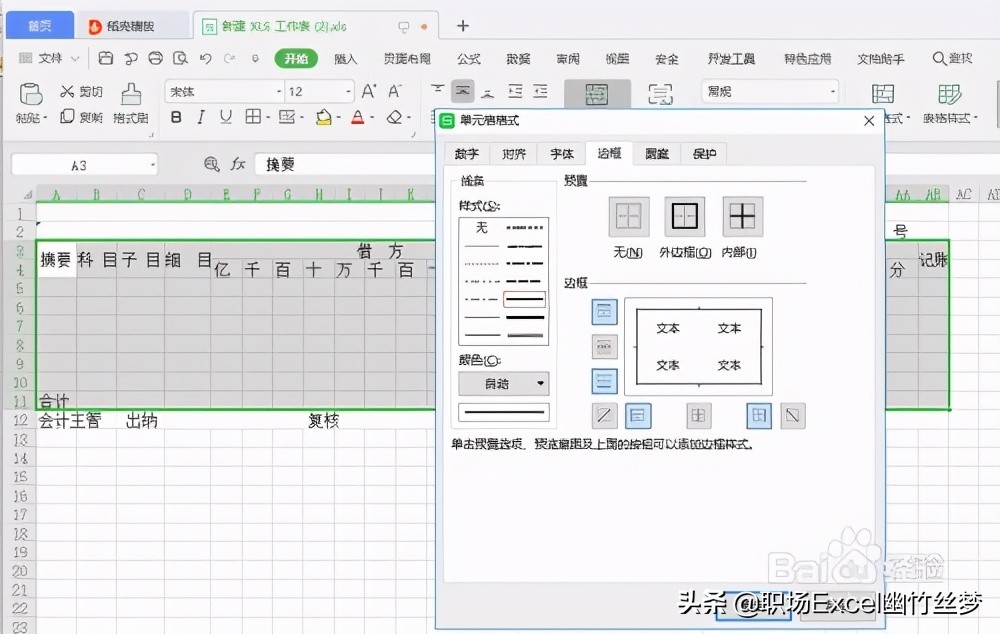Open the 公式 ribbon tab
The width and height of the screenshot is (1000, 634).
(468, 58)
